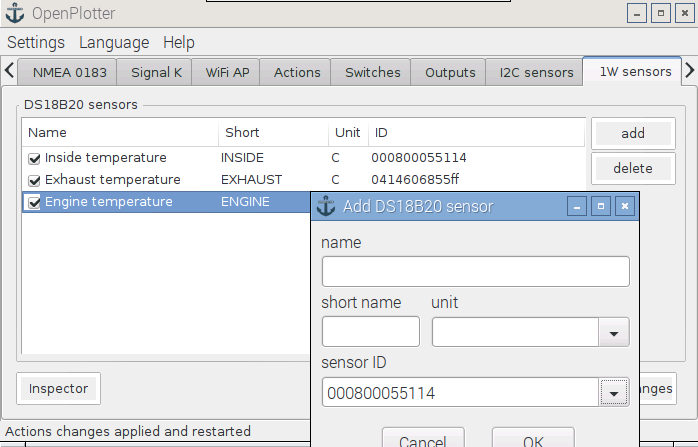The width and height of the screenshot is (698, 447).
Task: Click the ENGINE short name cell
Action: [245, 202]
